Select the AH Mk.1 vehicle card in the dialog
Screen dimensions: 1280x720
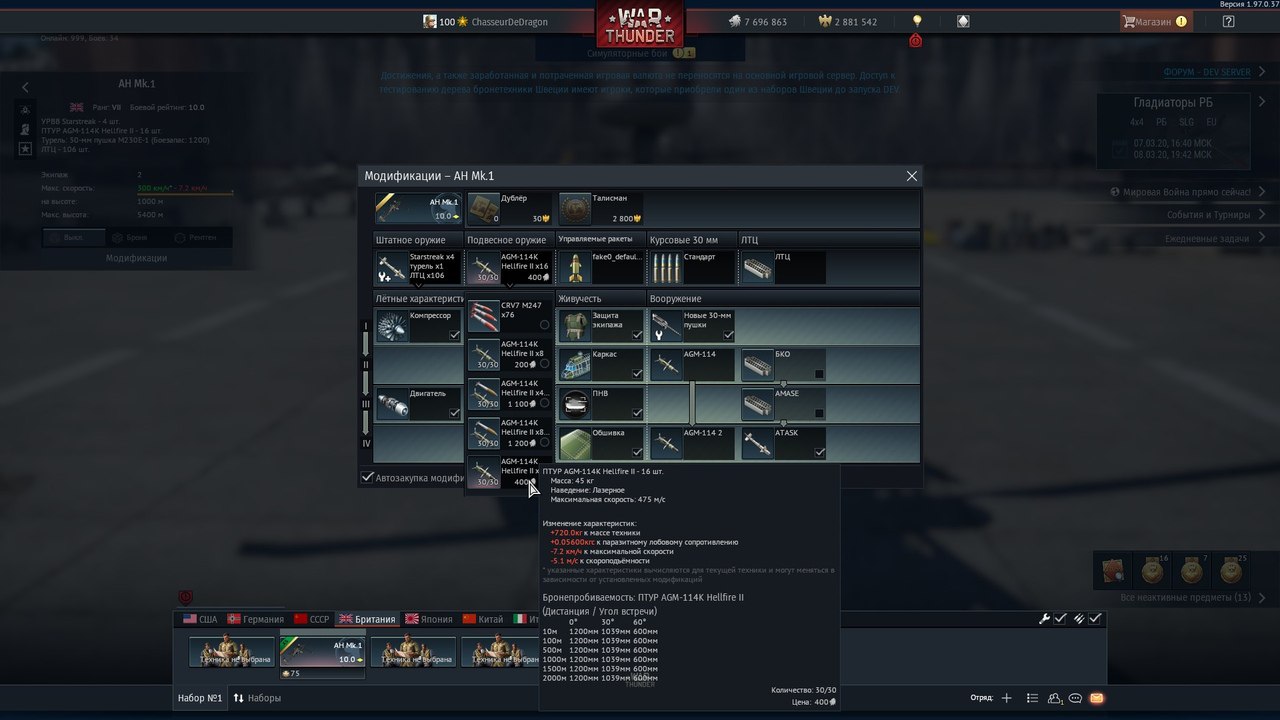click(419, 209)
